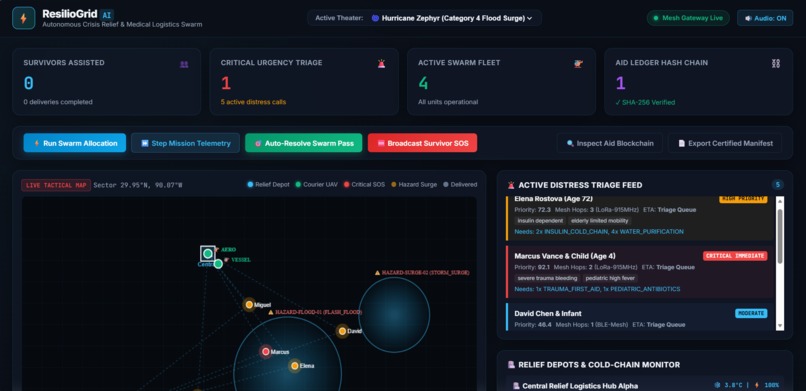This screenshot has height=391, width=806.
Task: Click the Active Swarm Fleet helicopter icon
Action: point(579,64)
